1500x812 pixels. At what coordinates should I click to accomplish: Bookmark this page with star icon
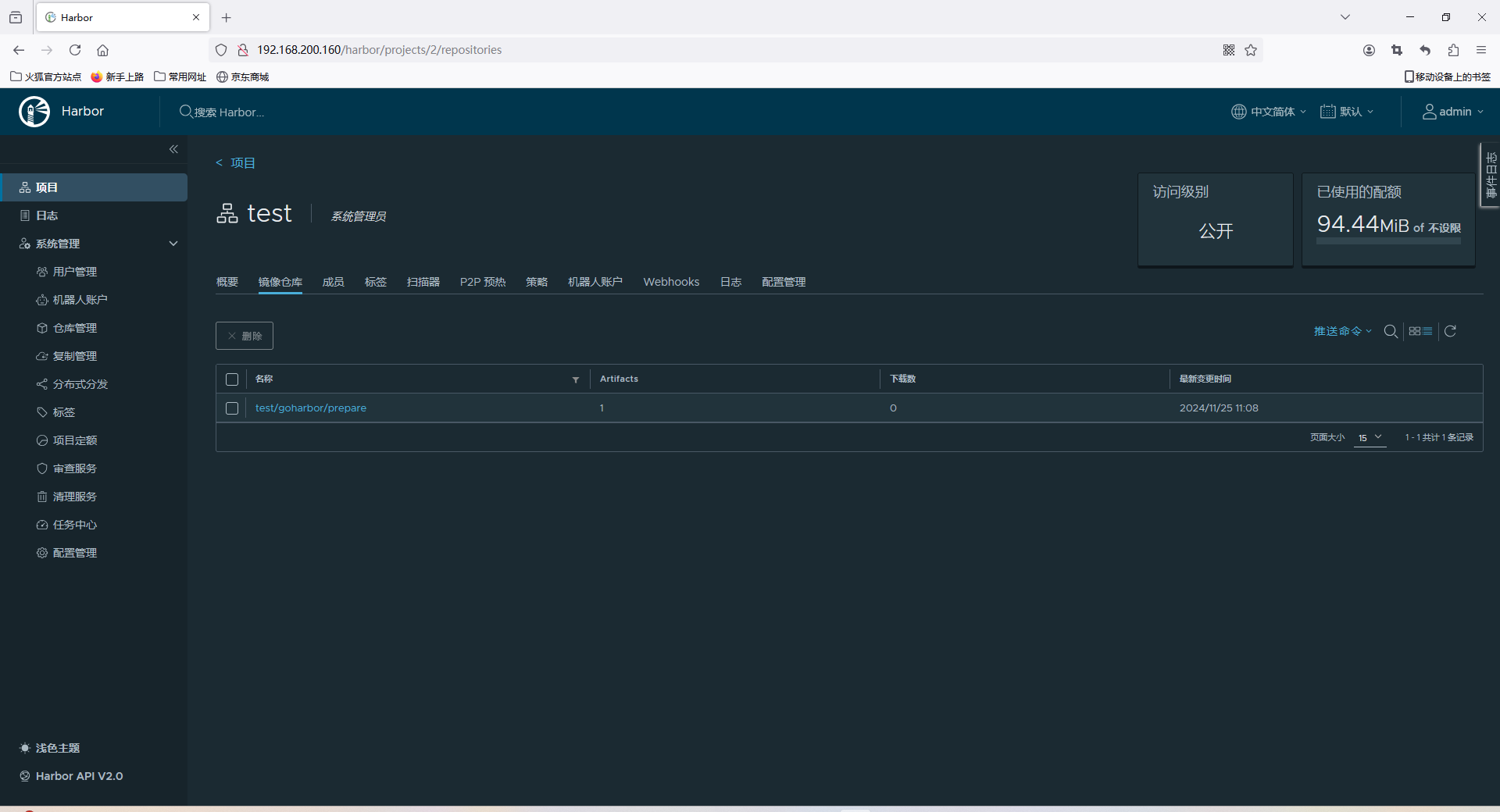[1251, 50]
